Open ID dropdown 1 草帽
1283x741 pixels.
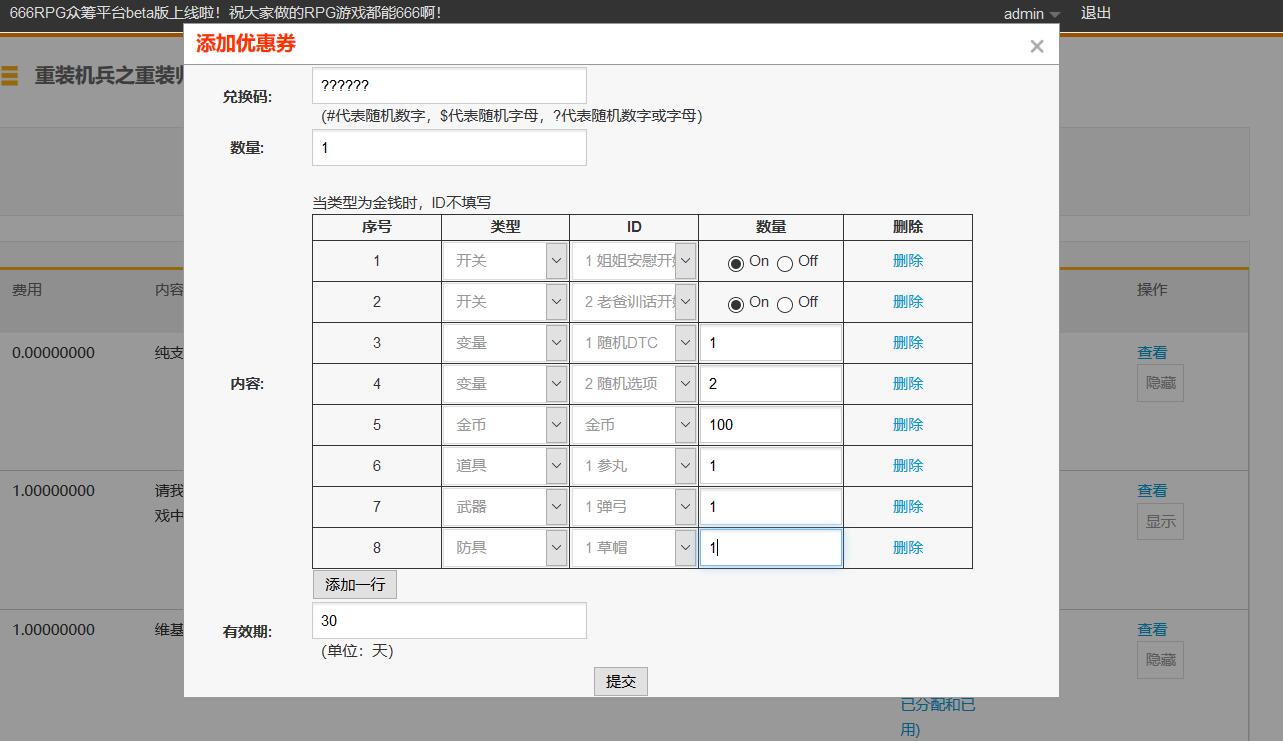634,548
